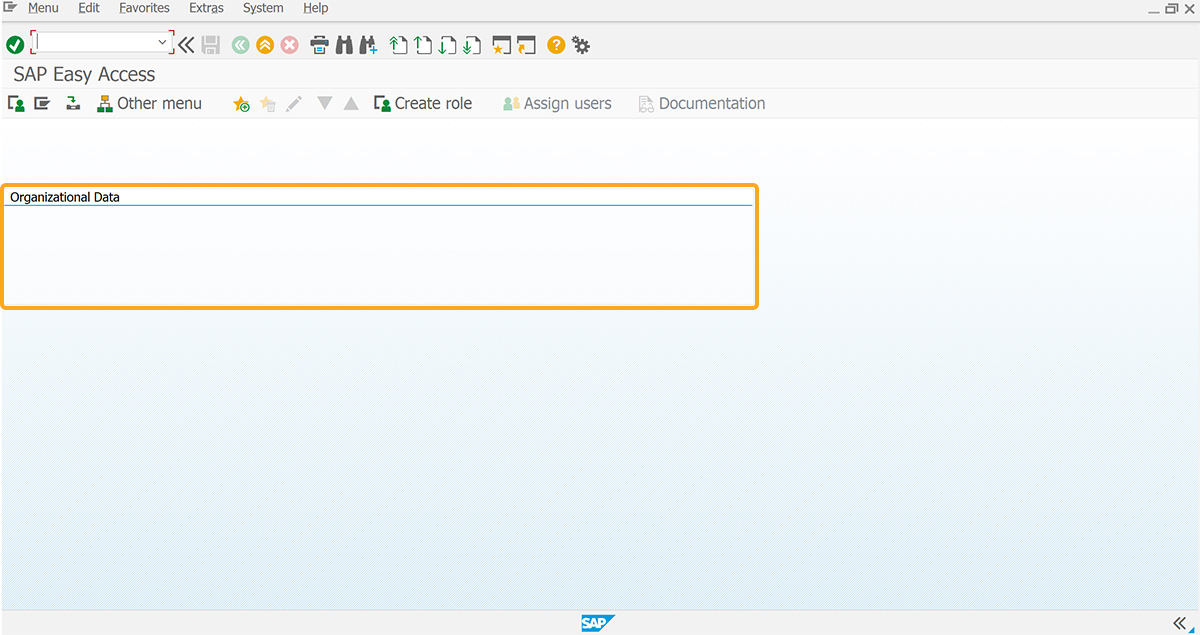Image resolution: width=1200 pixels, height=635 pixels.
Task: Click the Print icon
Action: (319, 45)
